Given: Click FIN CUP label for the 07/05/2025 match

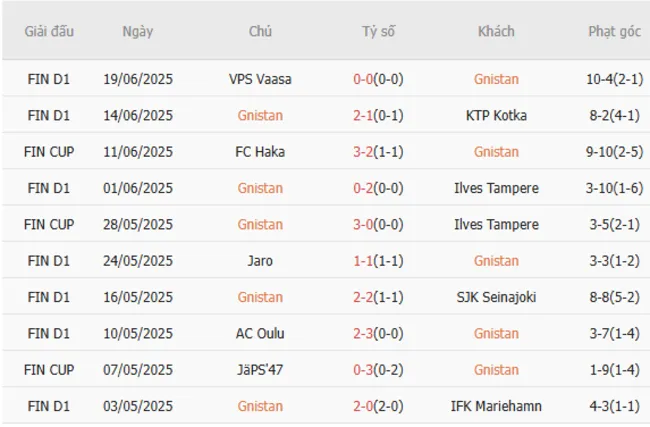Looking at the screenshot, I should point(49,370).
